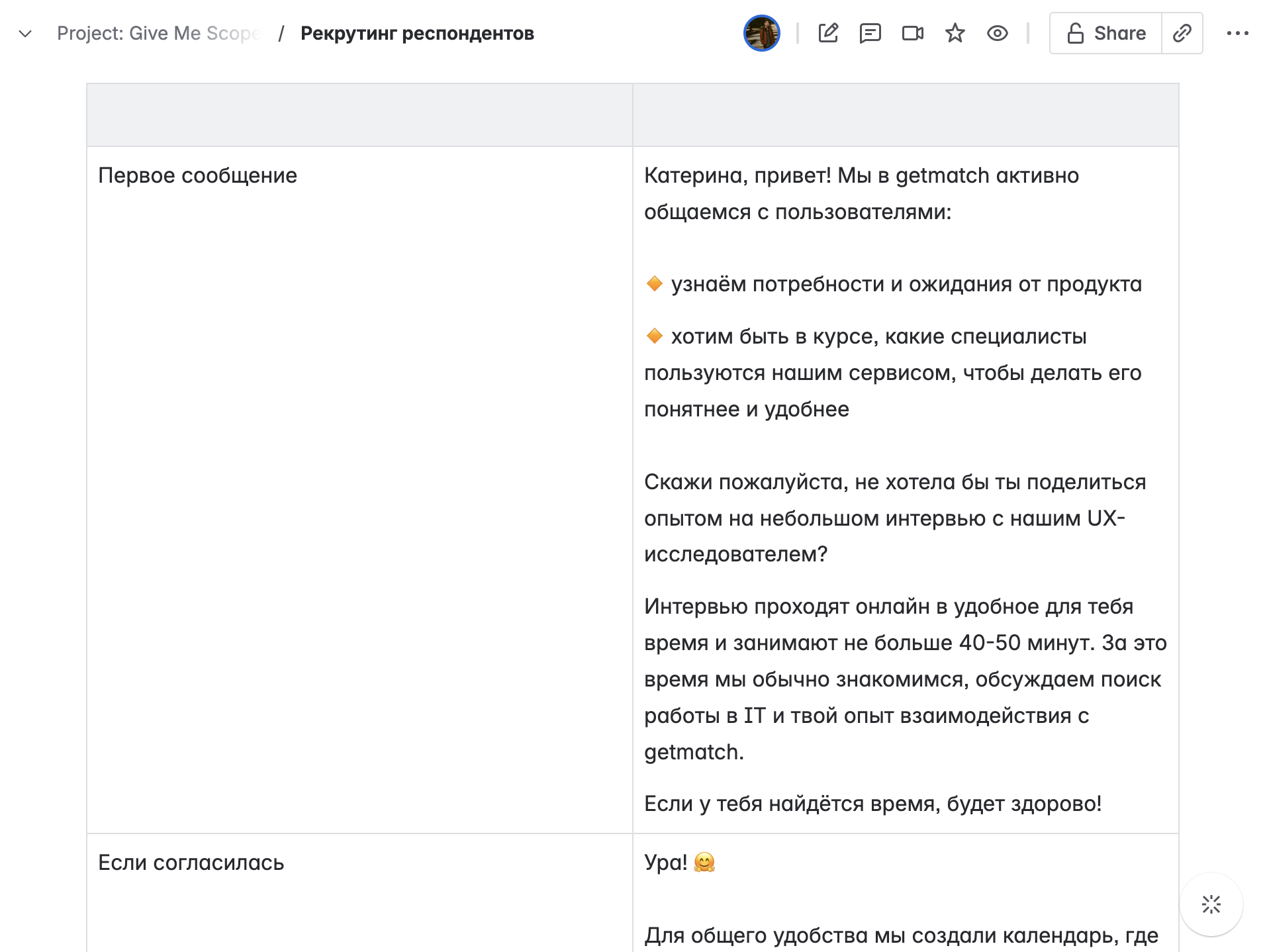Image resolution: width=1267 pixels, height=952 pixels.
Task: Start a video call with camera icon
Action: [x=913, y=33]
